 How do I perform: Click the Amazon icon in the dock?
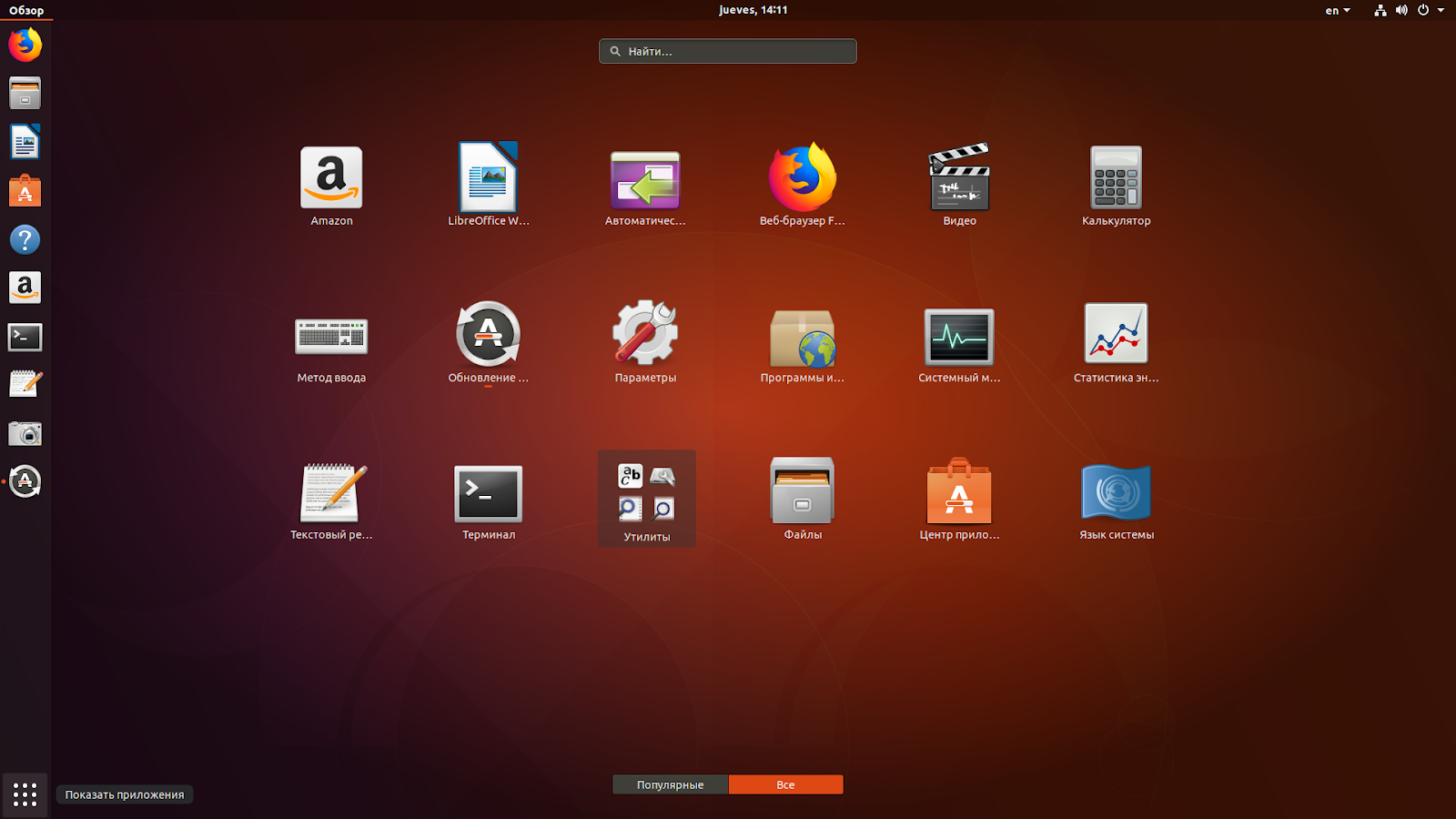(25, 288)
